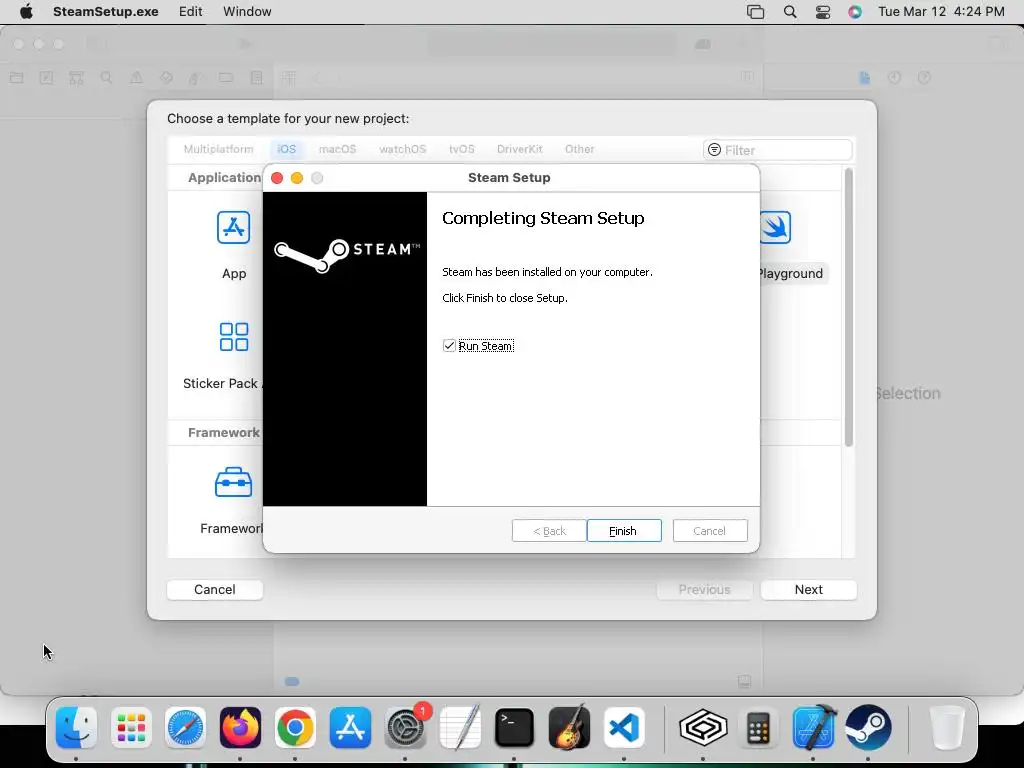Click the Siri icon in menu bar
The width and height of the screenshot is (1024, 768).
pos(855,12)
